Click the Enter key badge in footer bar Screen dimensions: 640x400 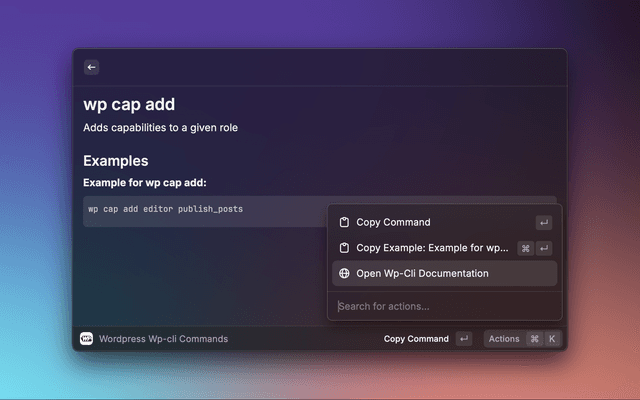[x=464, y=339]
